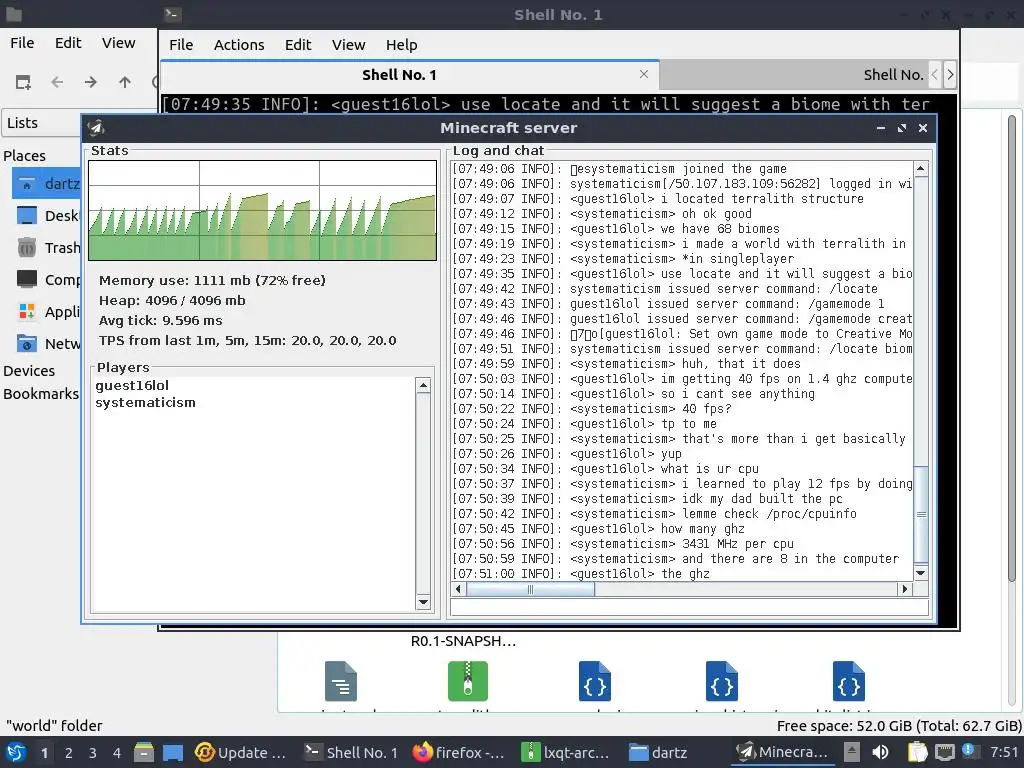Screen dimensions: 1024x768
Task: Click log horizontal scroll left arrow
Action: (x=458, y=589)
